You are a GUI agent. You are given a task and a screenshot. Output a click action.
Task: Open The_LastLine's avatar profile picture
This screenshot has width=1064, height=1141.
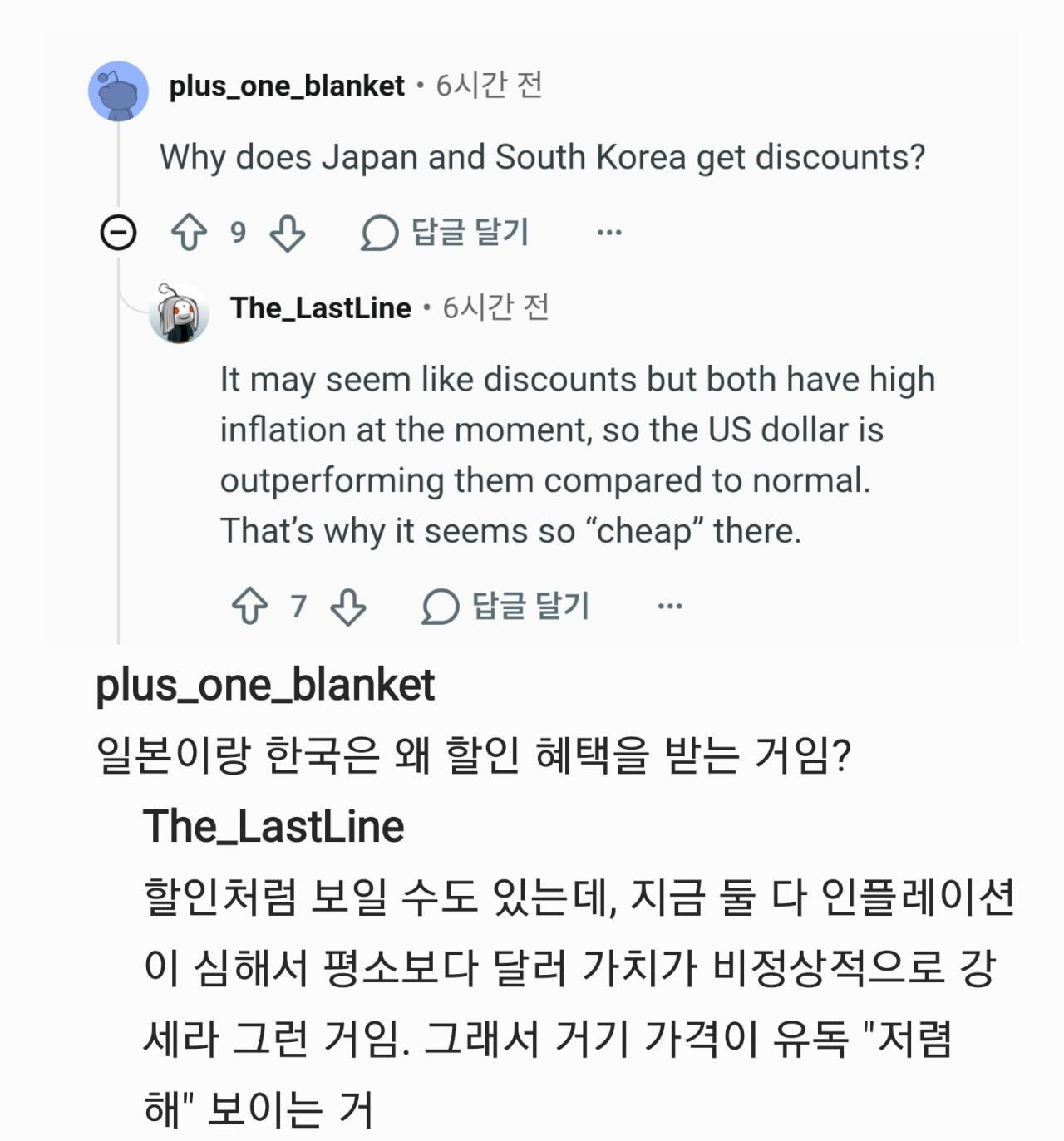point(178,312)
